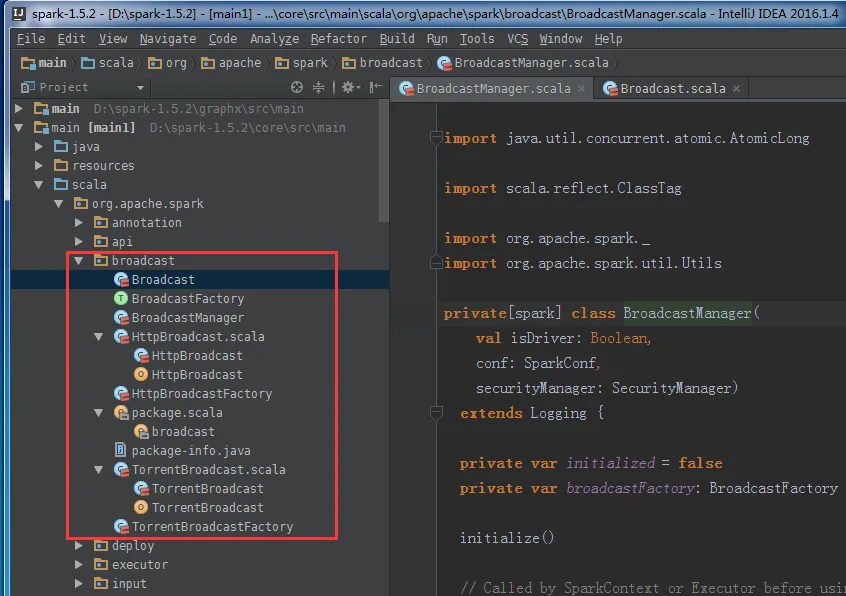
Task: Click the HttpBroadcast object icon
Action: tap(141, 374)
